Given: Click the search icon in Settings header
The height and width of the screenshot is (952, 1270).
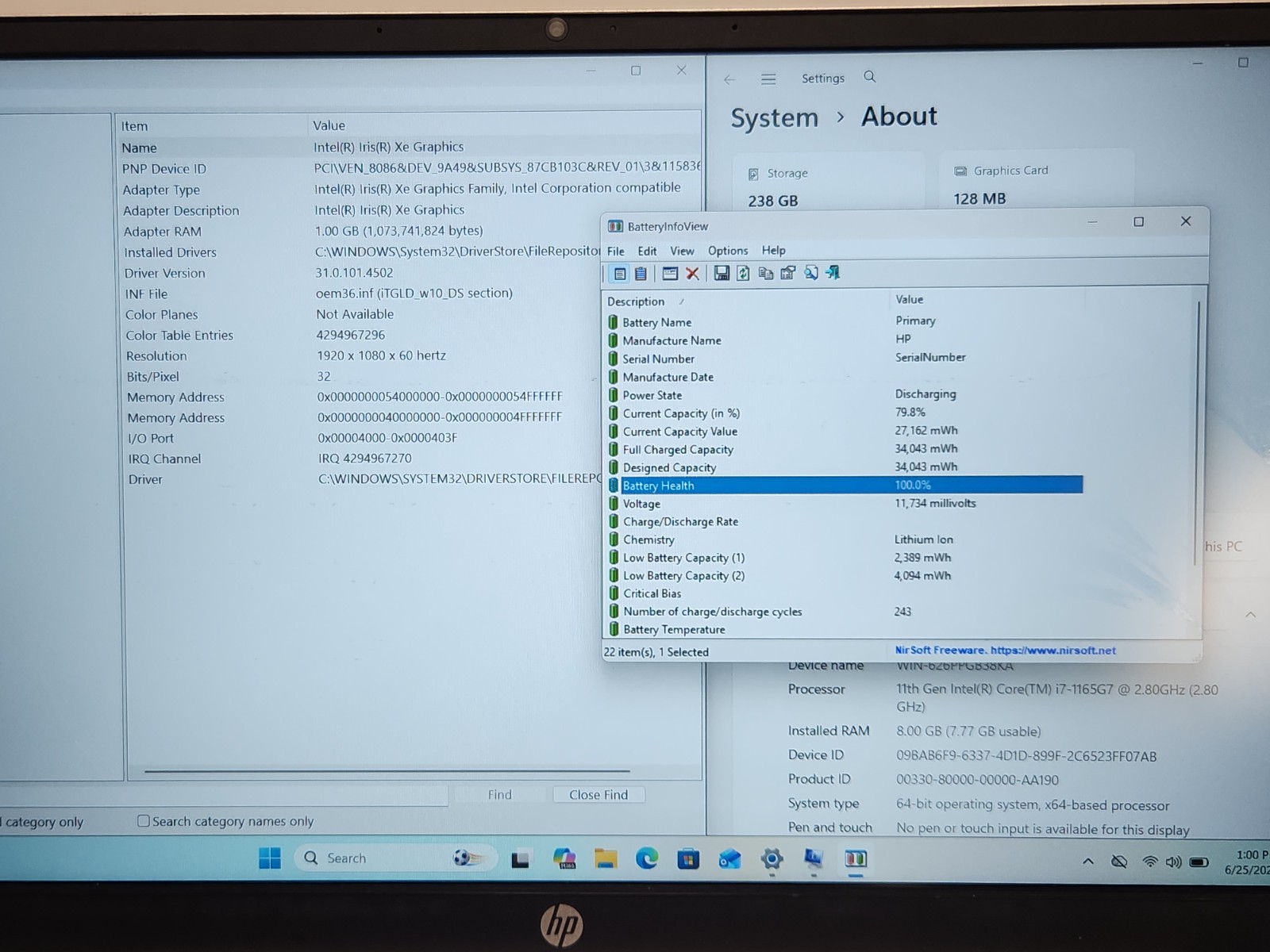Looking at the screenshot, I should coord(870,77).
